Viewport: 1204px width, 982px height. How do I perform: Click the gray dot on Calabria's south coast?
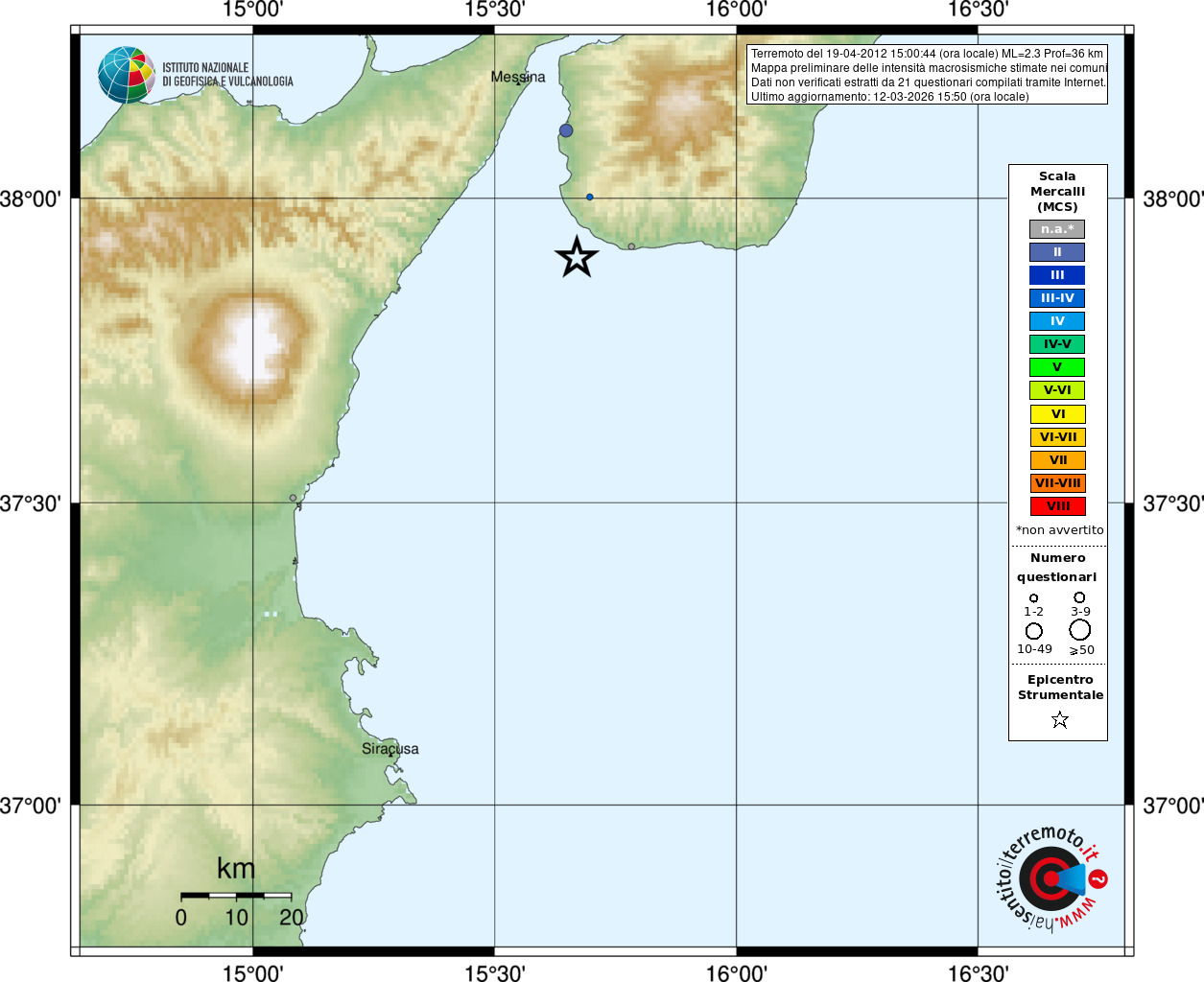631,246
